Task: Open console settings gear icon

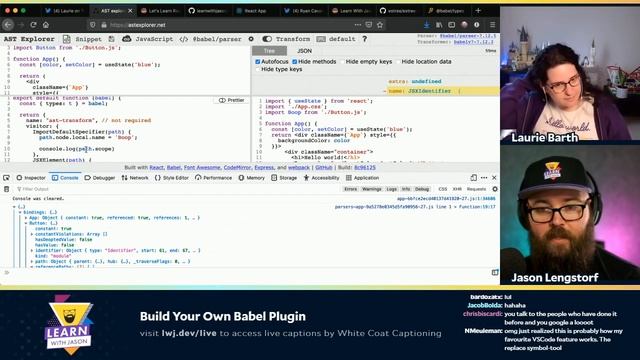Action: 495,189
